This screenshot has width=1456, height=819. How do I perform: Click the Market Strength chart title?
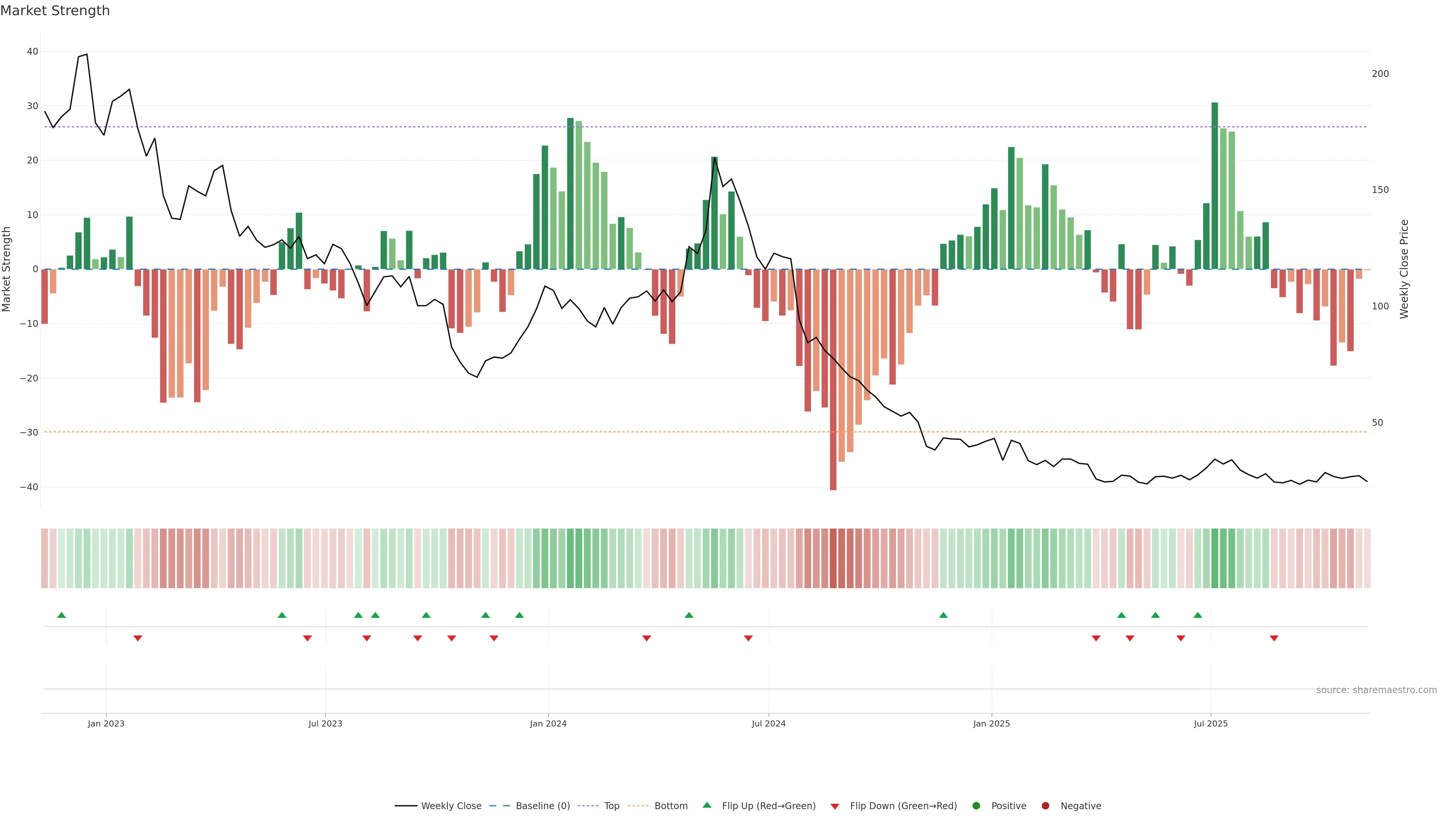[x=55, y=11]
